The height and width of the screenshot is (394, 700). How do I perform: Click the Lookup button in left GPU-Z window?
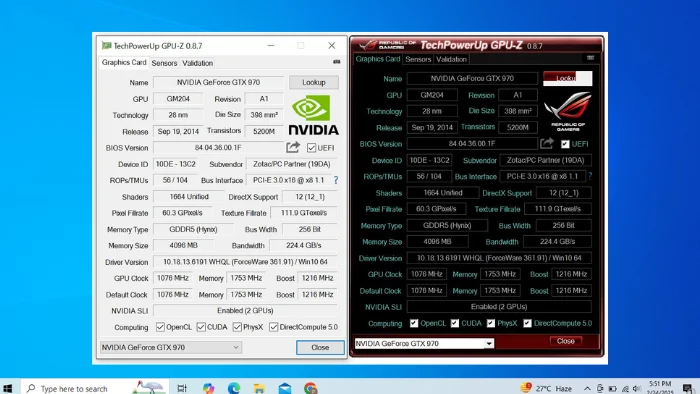click(314, 82)
